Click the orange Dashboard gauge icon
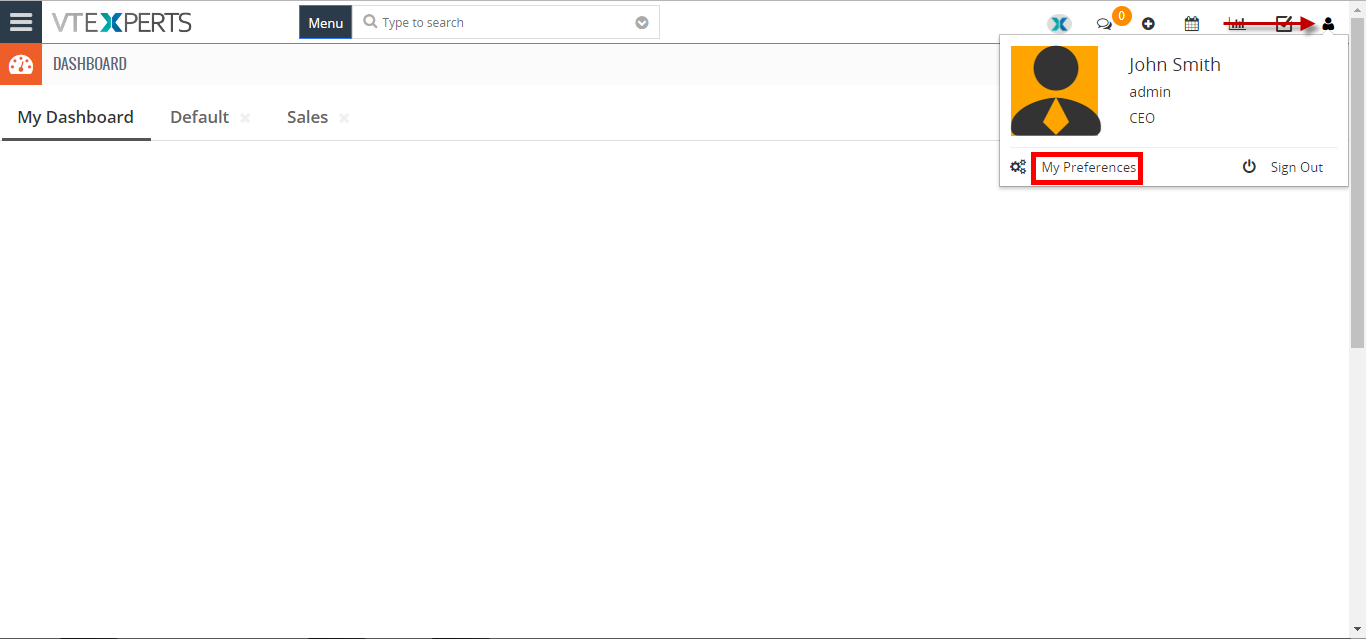The height and width of the screenshot is (639, 1366). pos(21,64)
